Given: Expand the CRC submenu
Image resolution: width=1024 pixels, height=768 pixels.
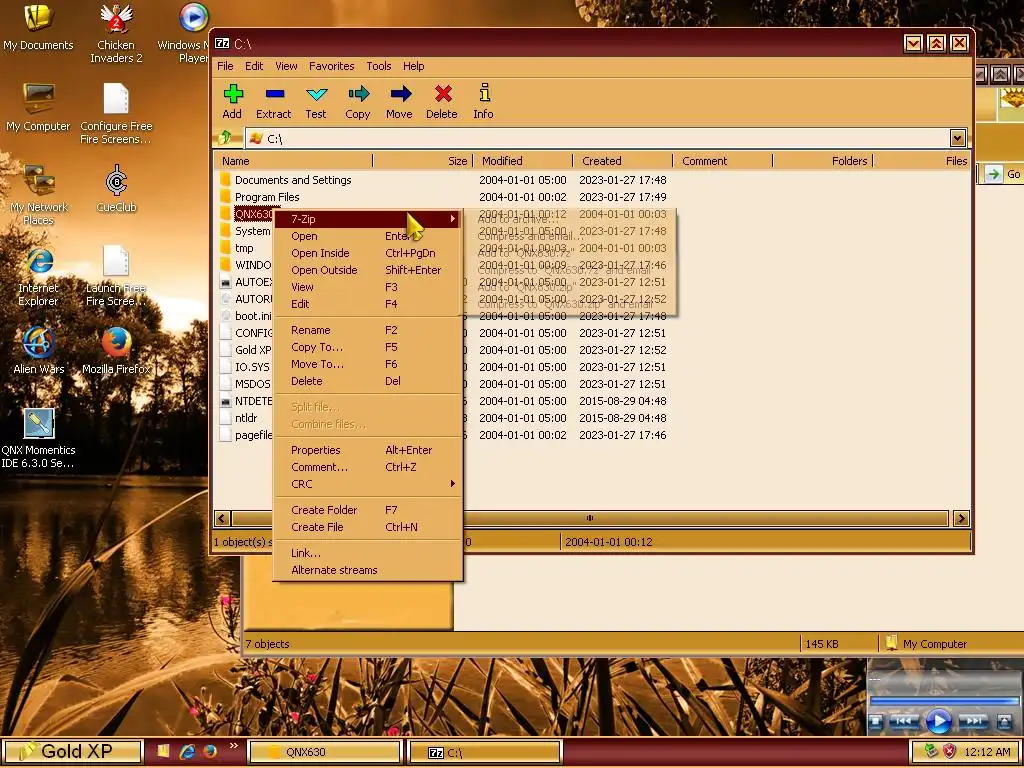Looking at the screenshot, I should tap(368, 484).
